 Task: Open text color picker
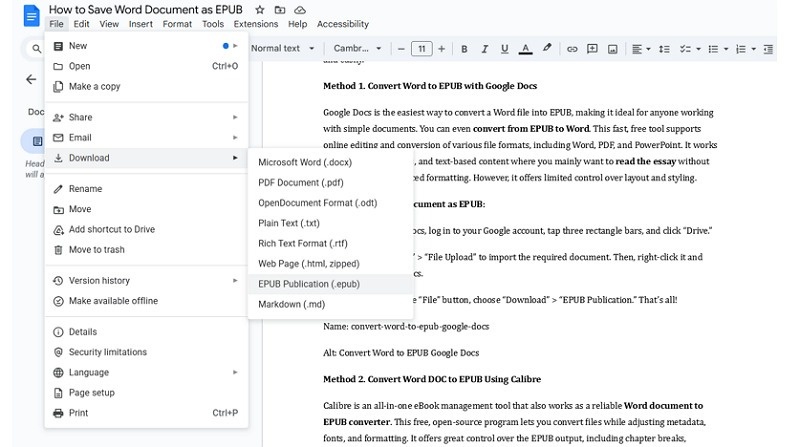click(525, 49)
